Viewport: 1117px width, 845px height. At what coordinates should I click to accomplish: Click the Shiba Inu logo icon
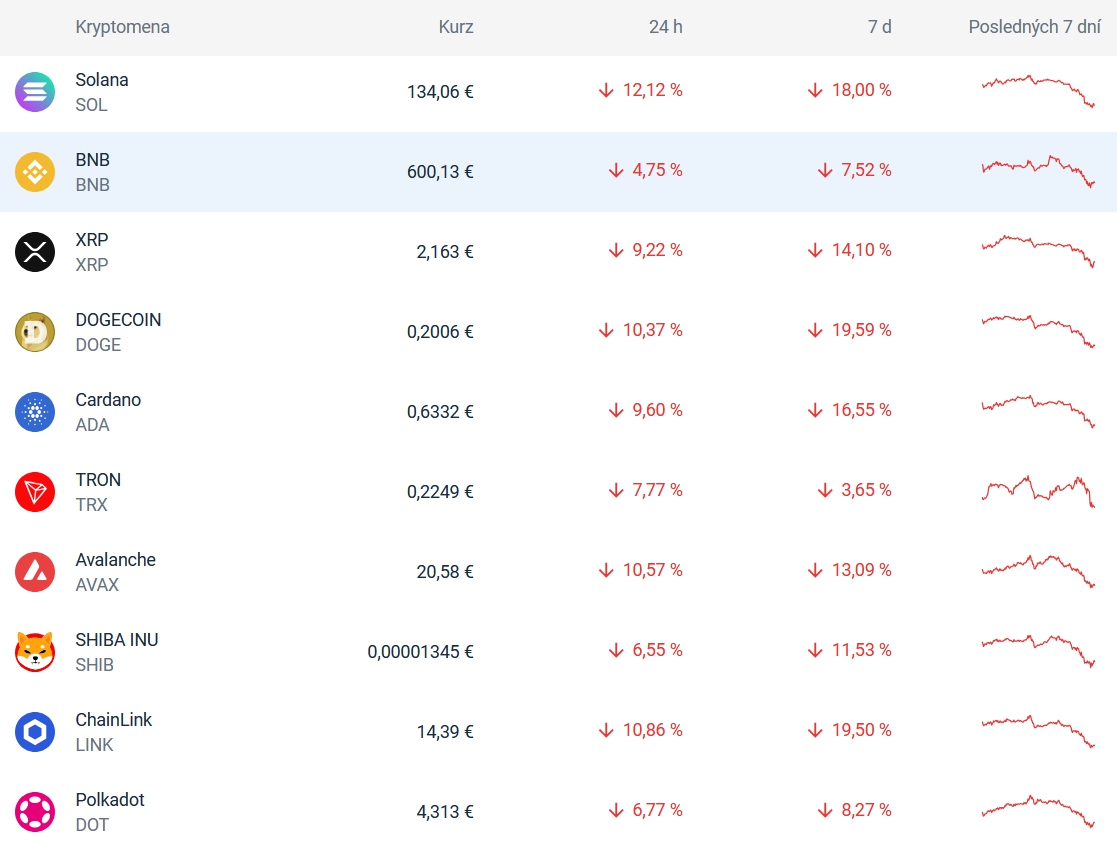(35, 652)
